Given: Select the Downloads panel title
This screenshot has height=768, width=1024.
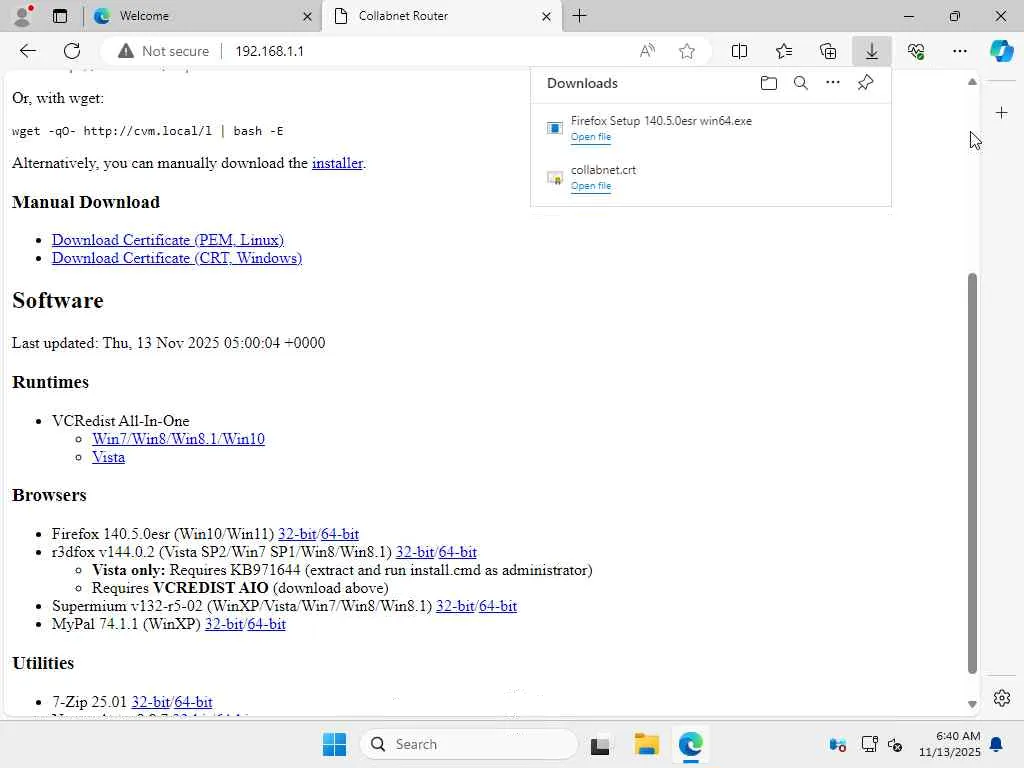Looking at the screenshot, I should point(582,83).
